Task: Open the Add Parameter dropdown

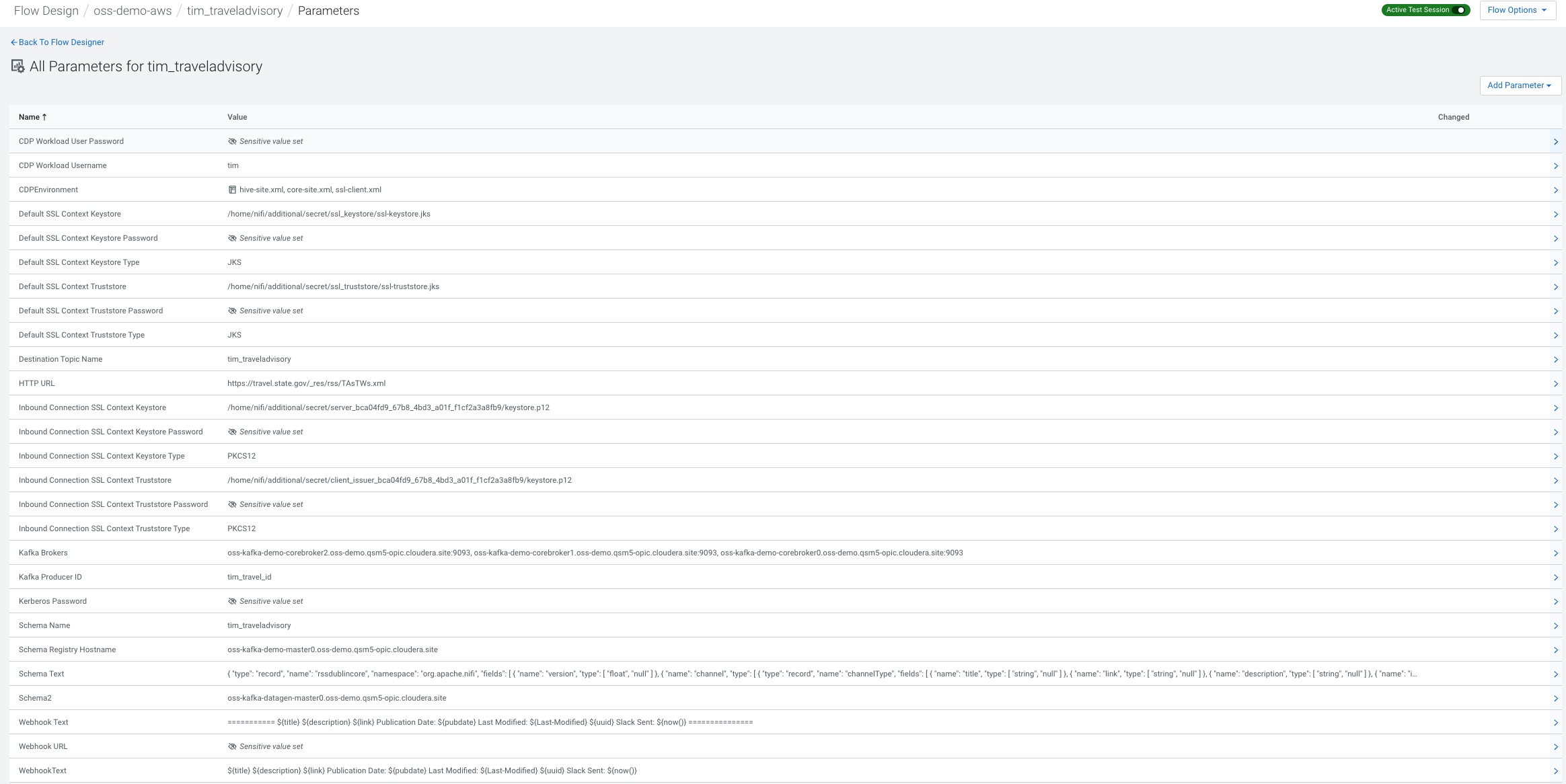Action: tap(1520, 85)
